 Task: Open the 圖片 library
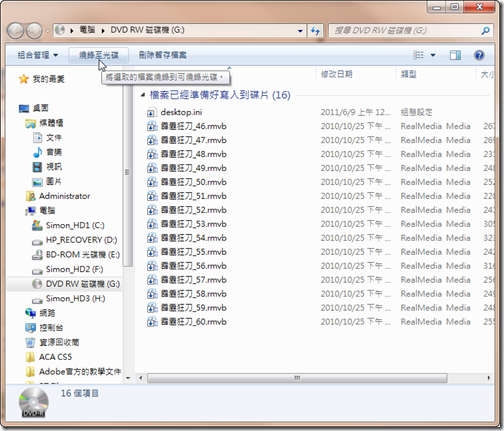(x=47, y=181)
